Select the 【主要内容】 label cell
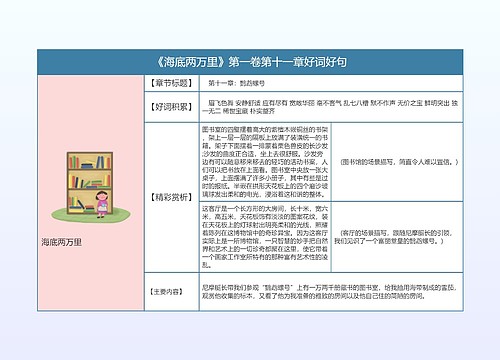Image resolution: width=500 pixels, height=360 pixels. (172, 292)
